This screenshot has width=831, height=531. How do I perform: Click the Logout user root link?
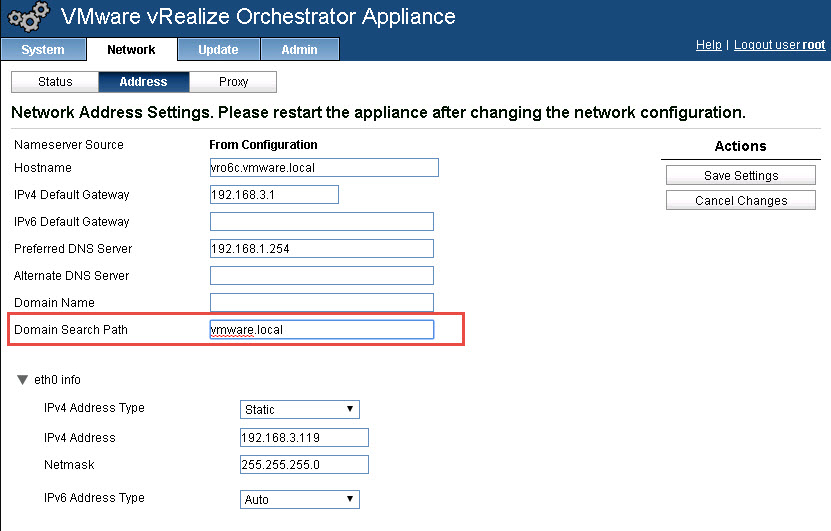point(779,45)
